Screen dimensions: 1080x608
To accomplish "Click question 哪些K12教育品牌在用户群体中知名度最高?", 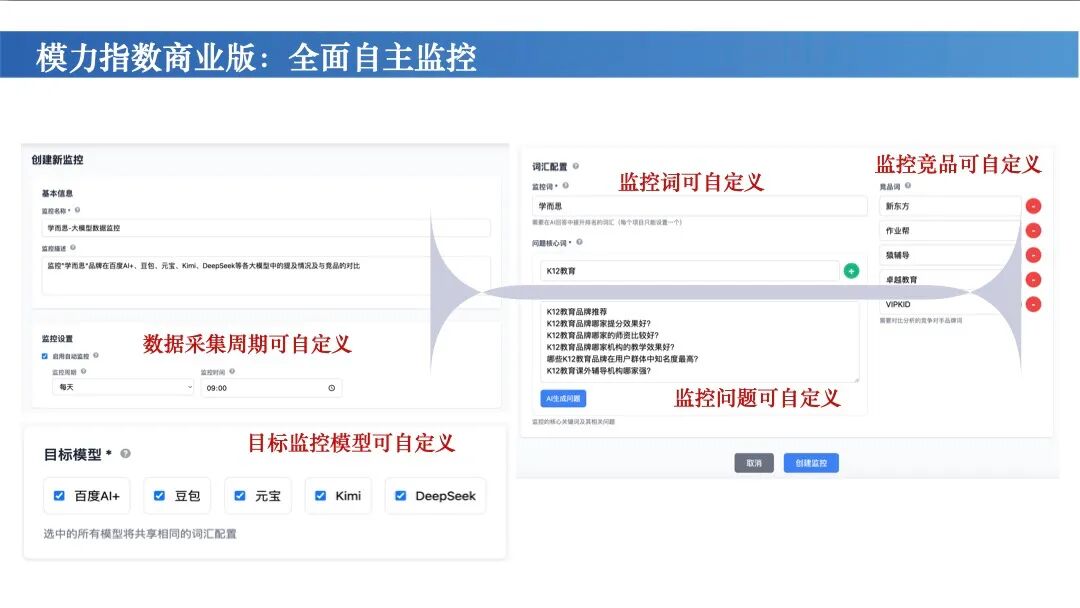I will coord(623,359).
